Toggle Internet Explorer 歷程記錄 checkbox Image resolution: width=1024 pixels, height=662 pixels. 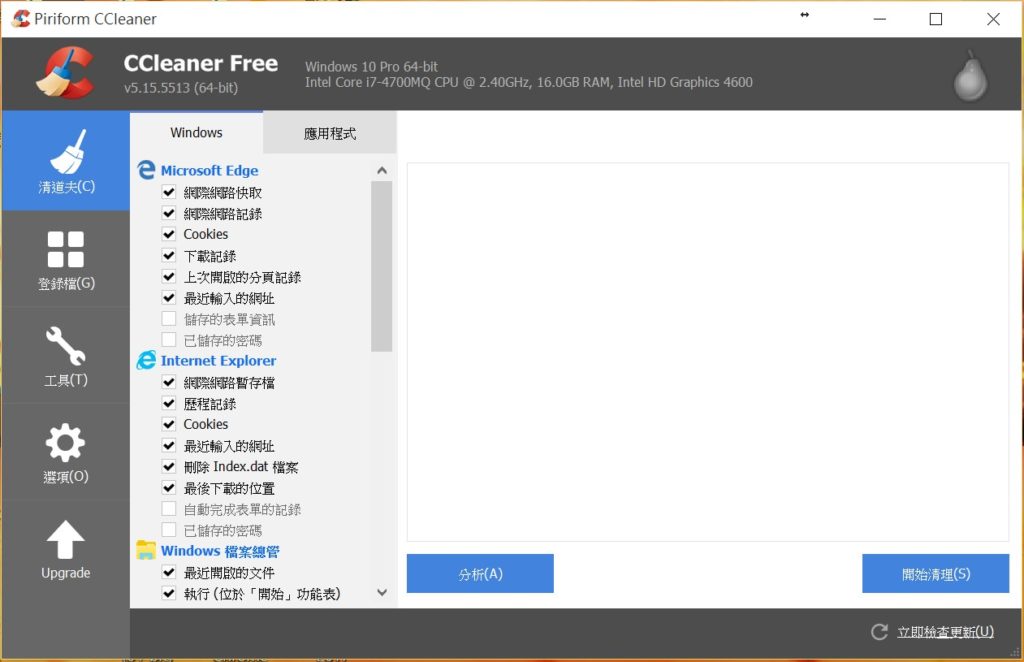[x=168, y=403]
